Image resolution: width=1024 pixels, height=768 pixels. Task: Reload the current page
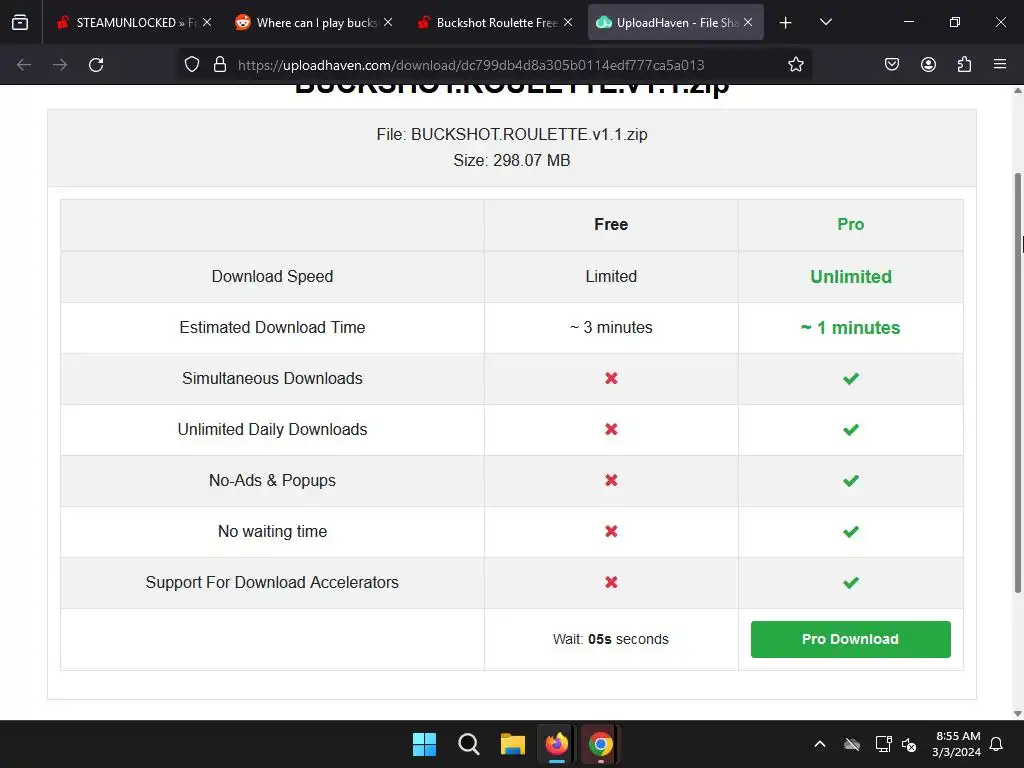coord(96,65)
